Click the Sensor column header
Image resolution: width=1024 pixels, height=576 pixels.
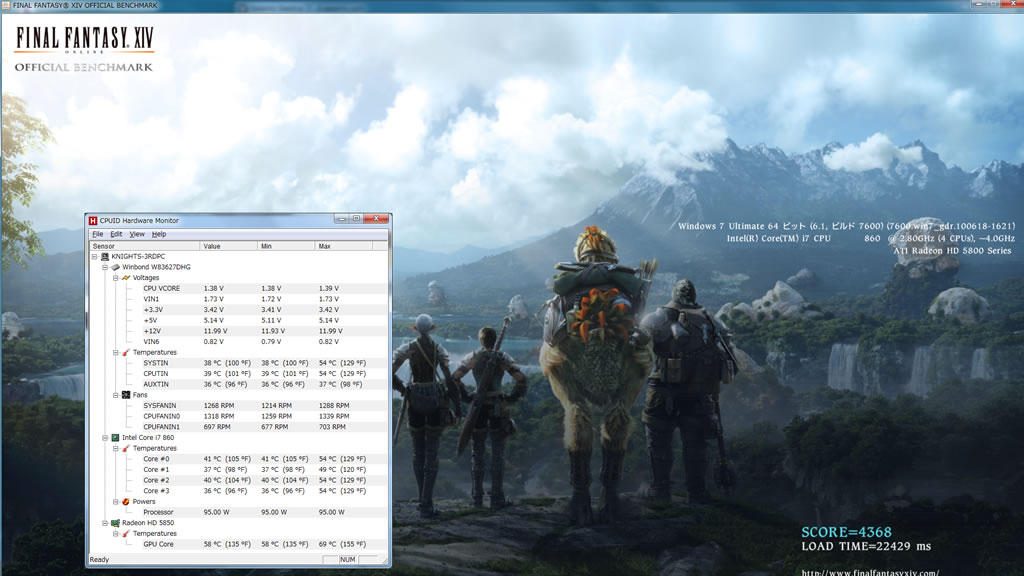pyautogui.click(x=144, y=246)
